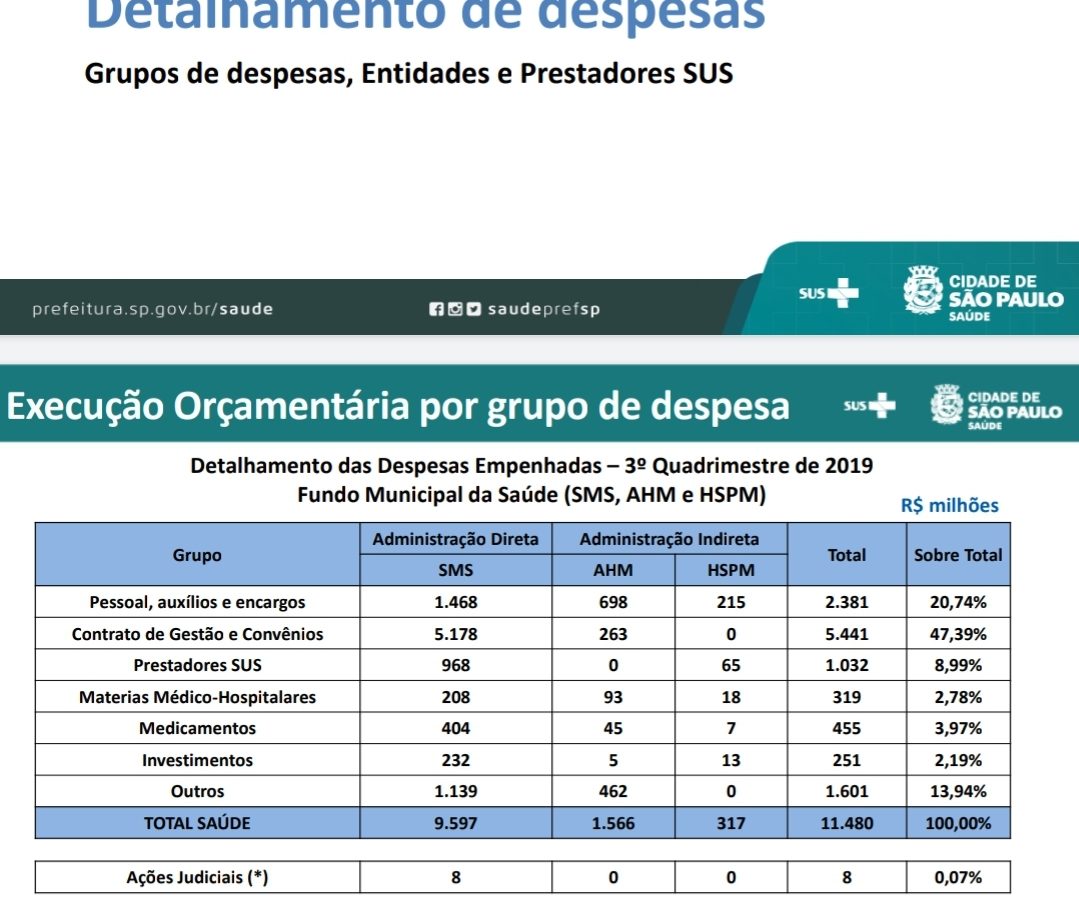Click the Facebook icon in the footer bar
The width and height of the screenshot is (1079, 900).
436,309
